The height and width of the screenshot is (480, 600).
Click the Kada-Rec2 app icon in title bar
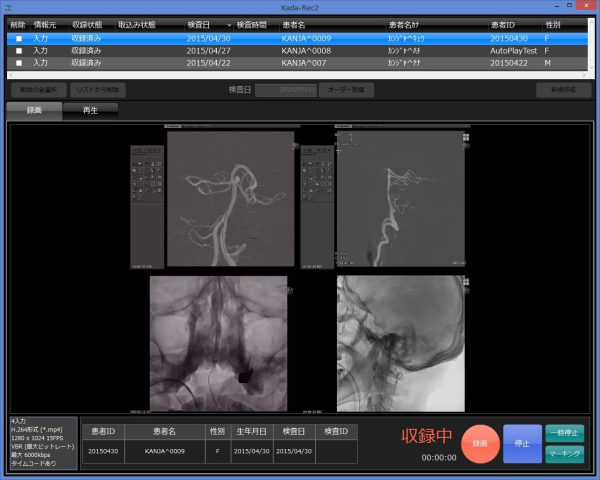8,7
